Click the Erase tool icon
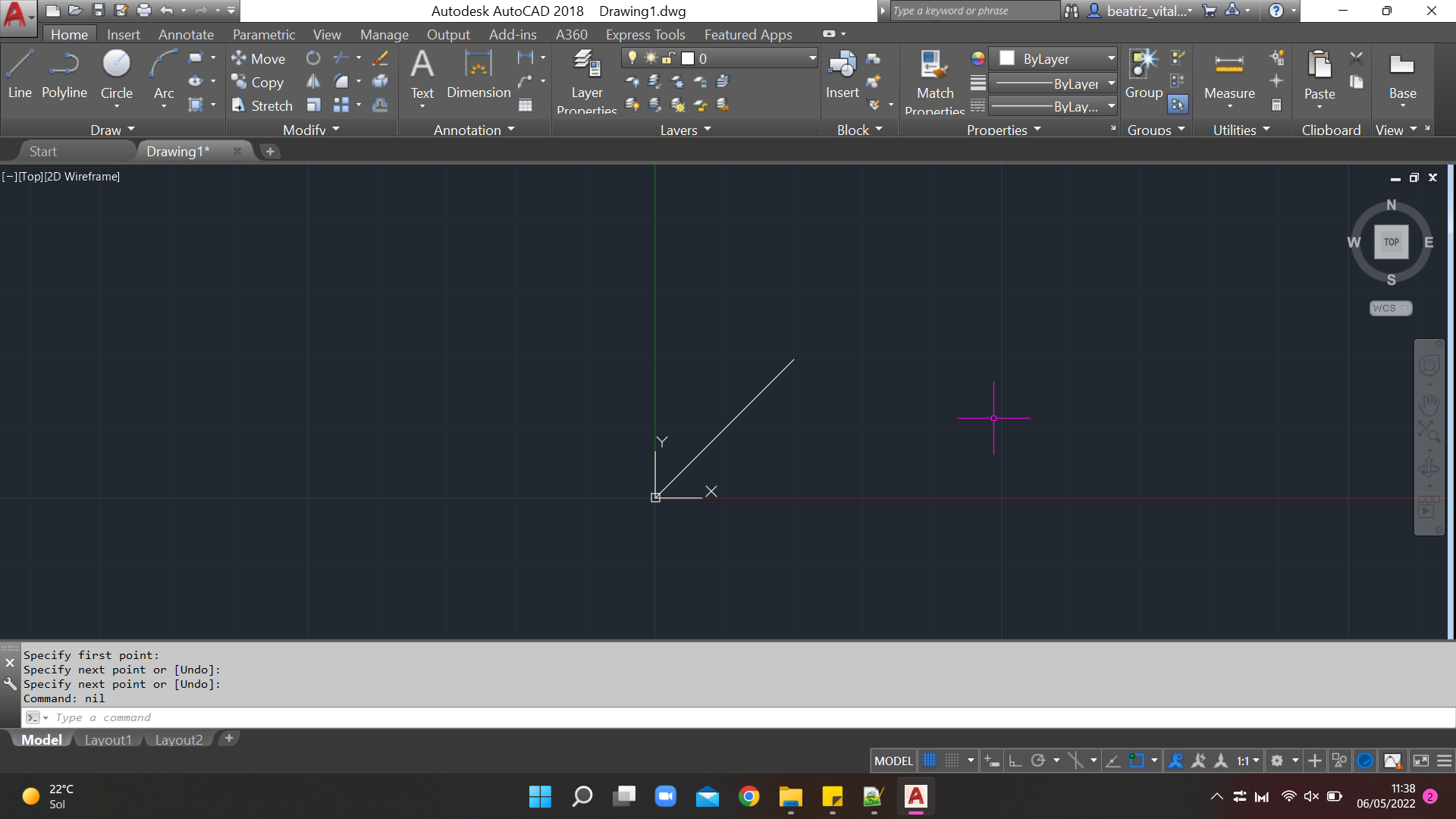 [x=380, y=58]
